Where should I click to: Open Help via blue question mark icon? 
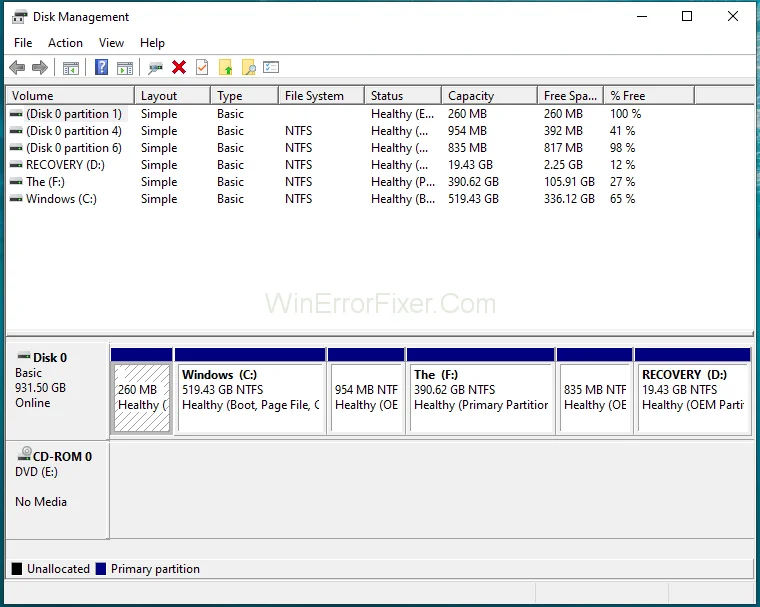pyautogui.click(x=101, y=67)
